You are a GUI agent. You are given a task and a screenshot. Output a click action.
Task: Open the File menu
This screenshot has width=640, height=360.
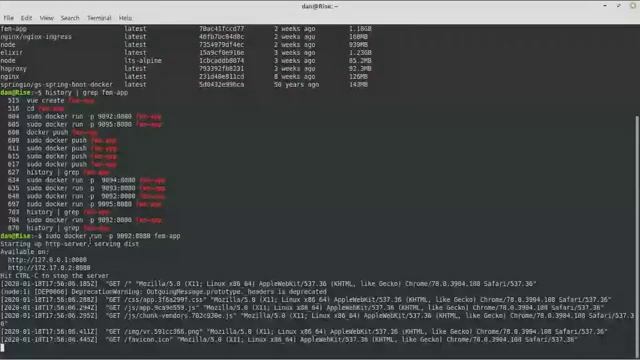point(9,18)
